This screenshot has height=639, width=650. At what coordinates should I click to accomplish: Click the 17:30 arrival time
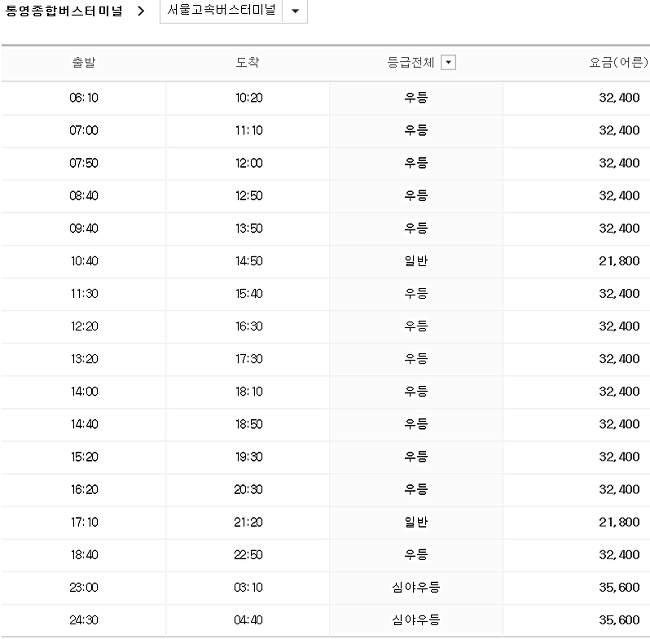pos(249,359)
